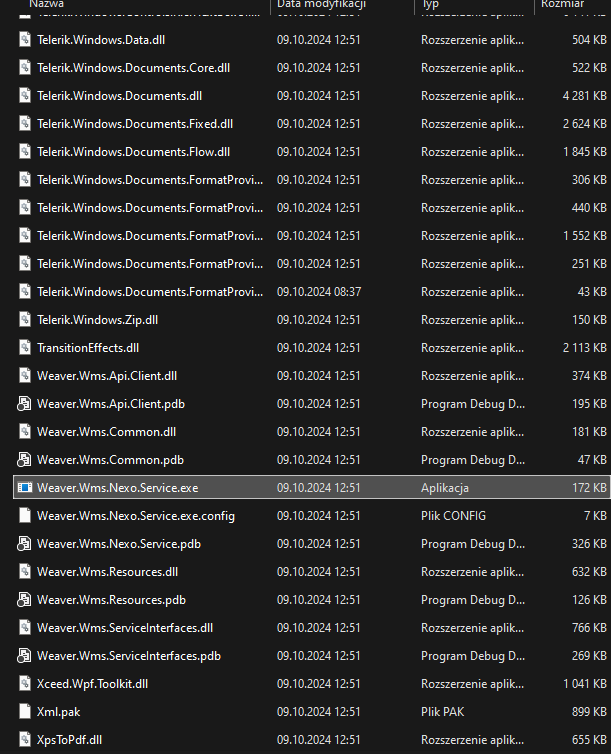Click the 374 KB size value
This screenshot has width=611, height=754.
click(x=589, y=376)
